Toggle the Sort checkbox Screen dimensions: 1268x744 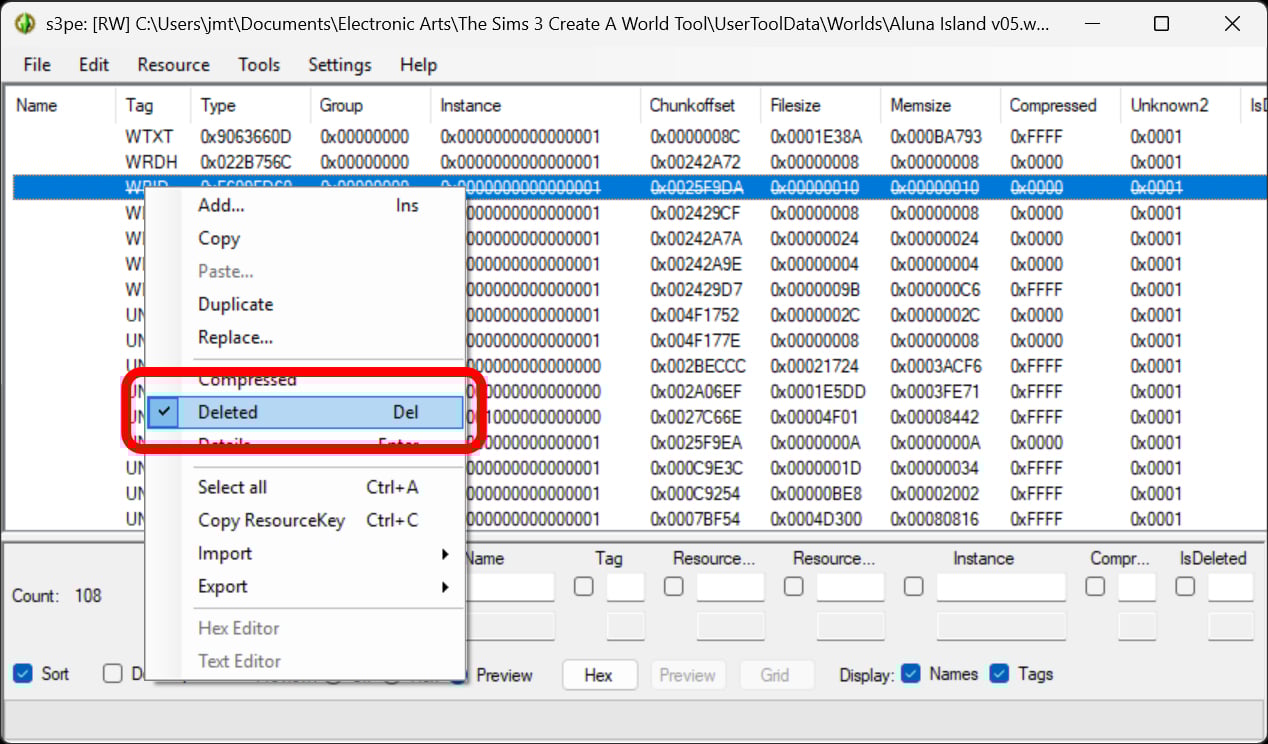coord(23,674)
